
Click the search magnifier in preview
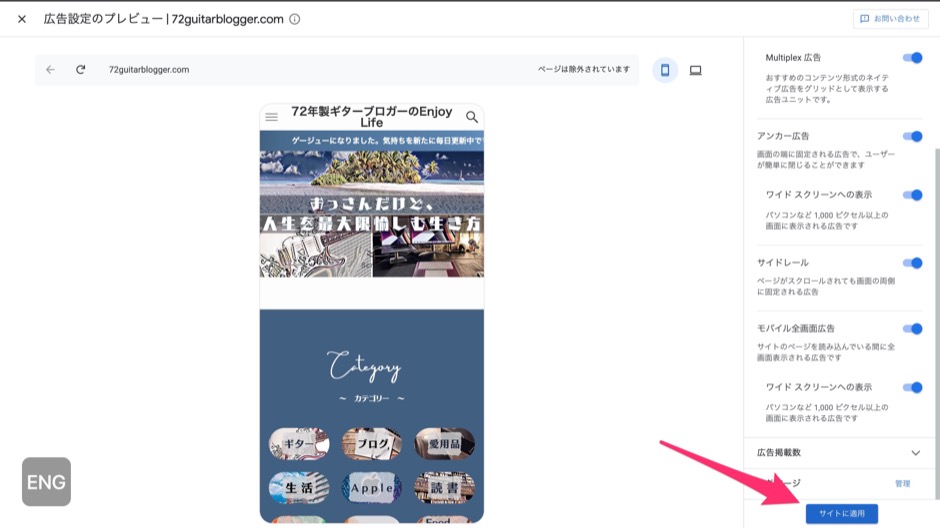tap(472, 117)
